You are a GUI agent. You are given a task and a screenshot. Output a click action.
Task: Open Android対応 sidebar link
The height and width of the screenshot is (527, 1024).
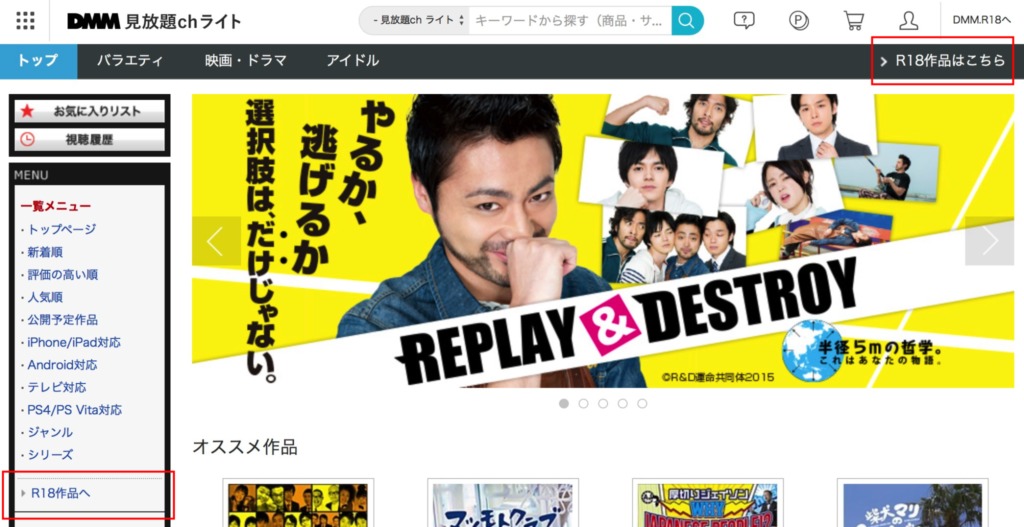point(62,365)
